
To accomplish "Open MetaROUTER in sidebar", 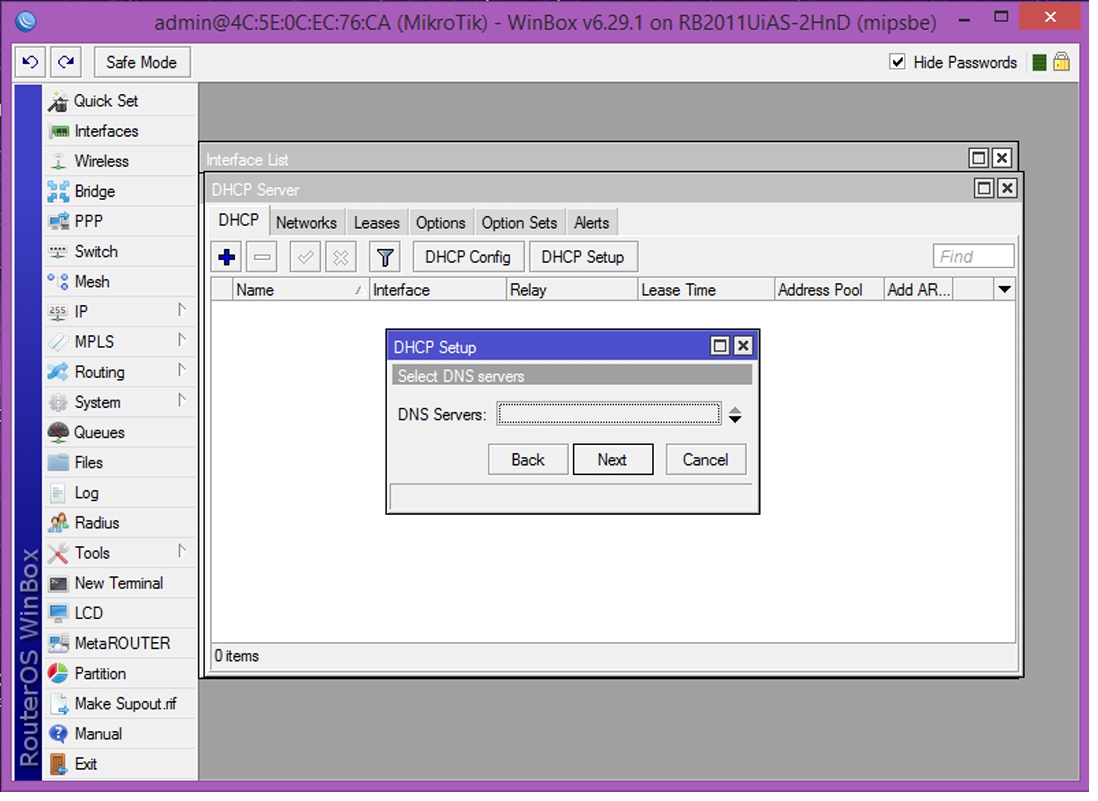I will (119, 643).
